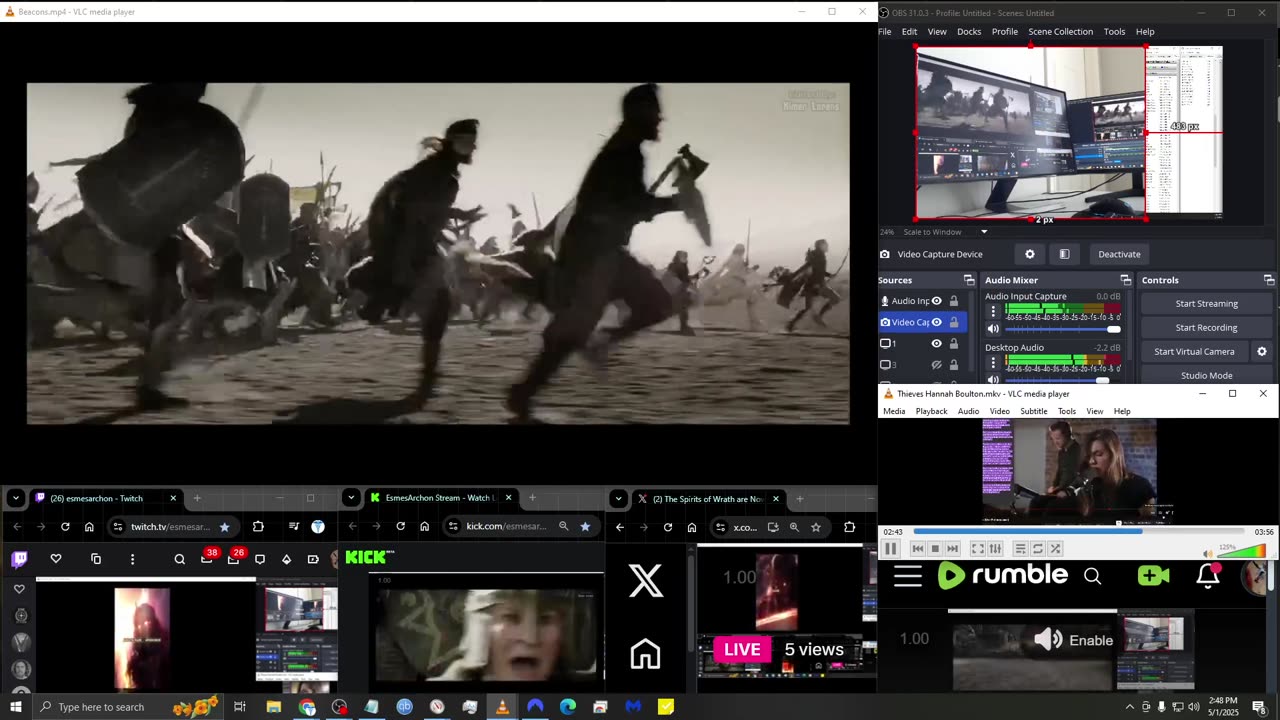
Task: Select the EsmesArchon Stream Kick tab
Action: [441, 498]
